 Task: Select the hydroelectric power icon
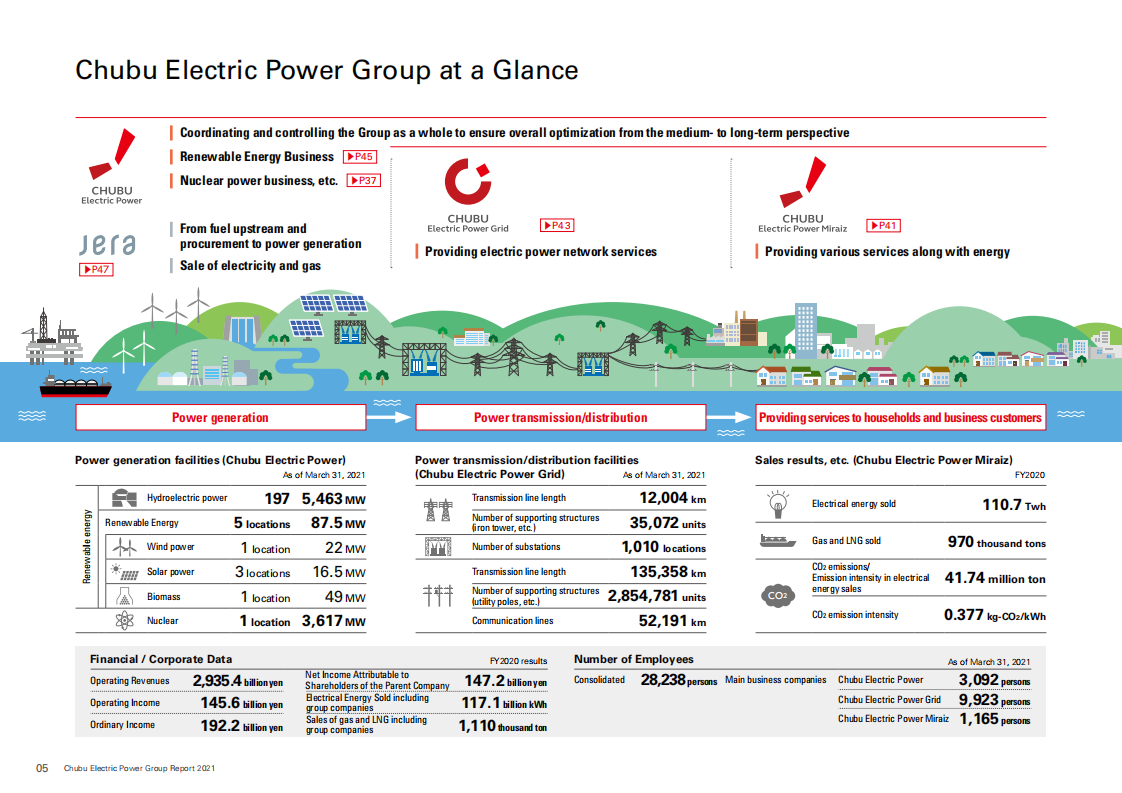(127, 498)
